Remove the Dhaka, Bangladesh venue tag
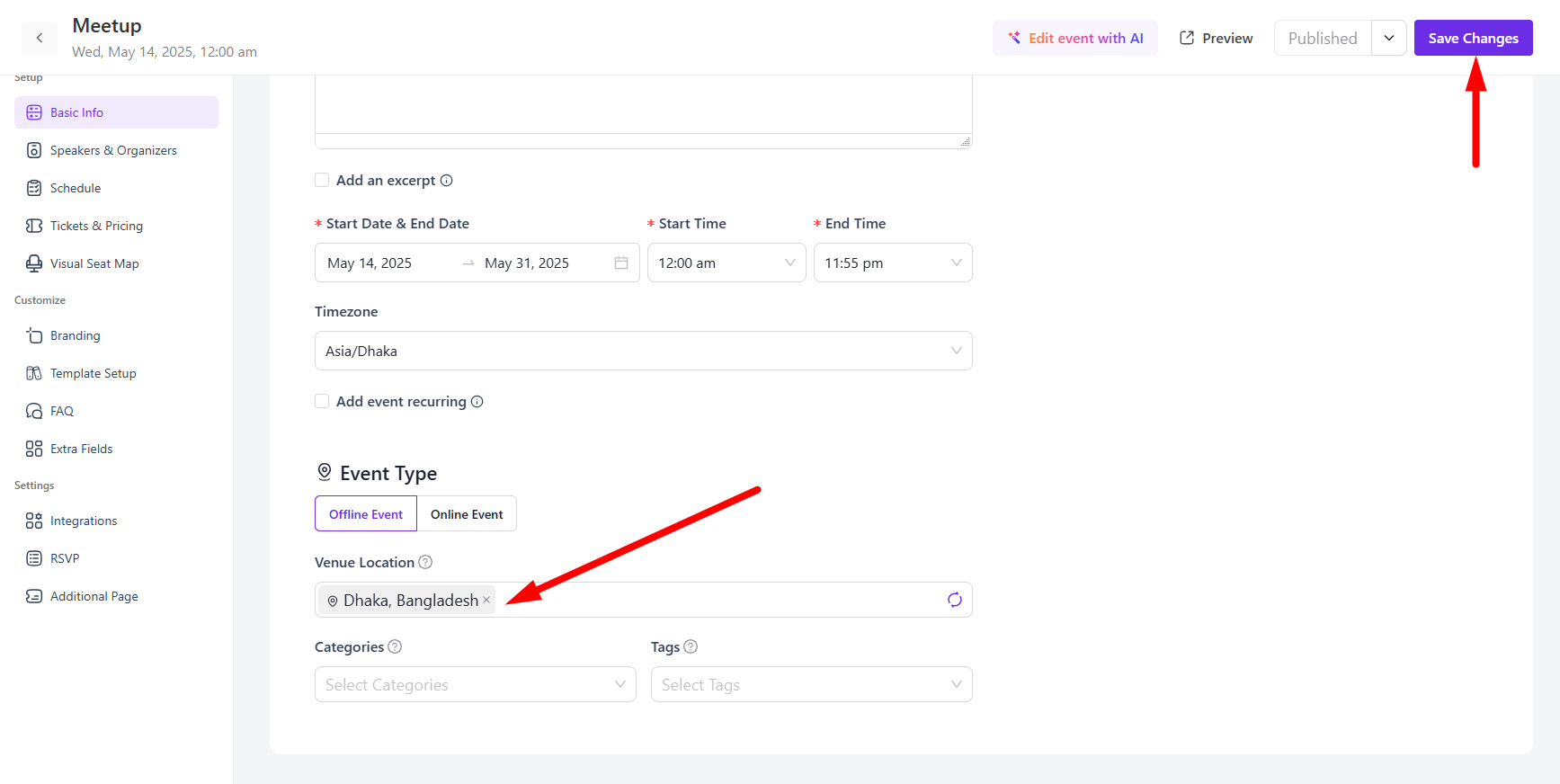 [486, 600]
